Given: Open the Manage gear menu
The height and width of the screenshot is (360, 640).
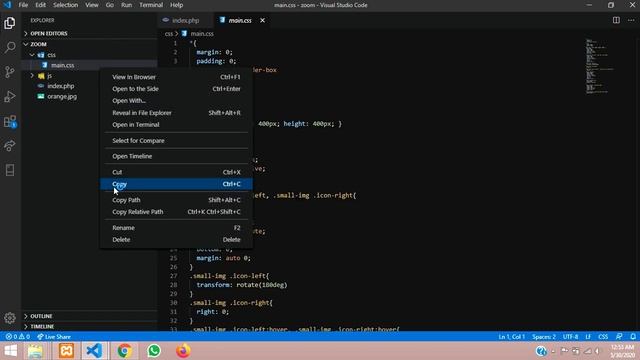Looking at the screenshot, I should 10,318.
